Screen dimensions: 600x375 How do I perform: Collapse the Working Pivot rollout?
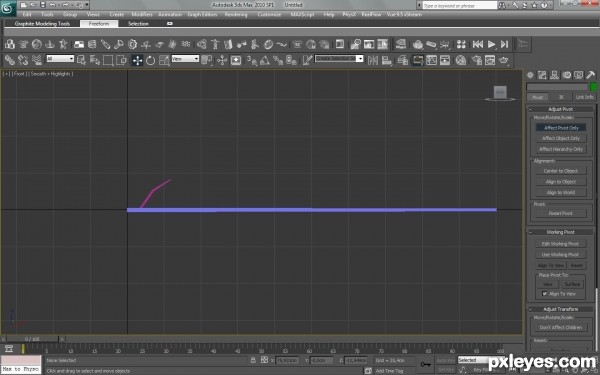[x=560, y=232]
